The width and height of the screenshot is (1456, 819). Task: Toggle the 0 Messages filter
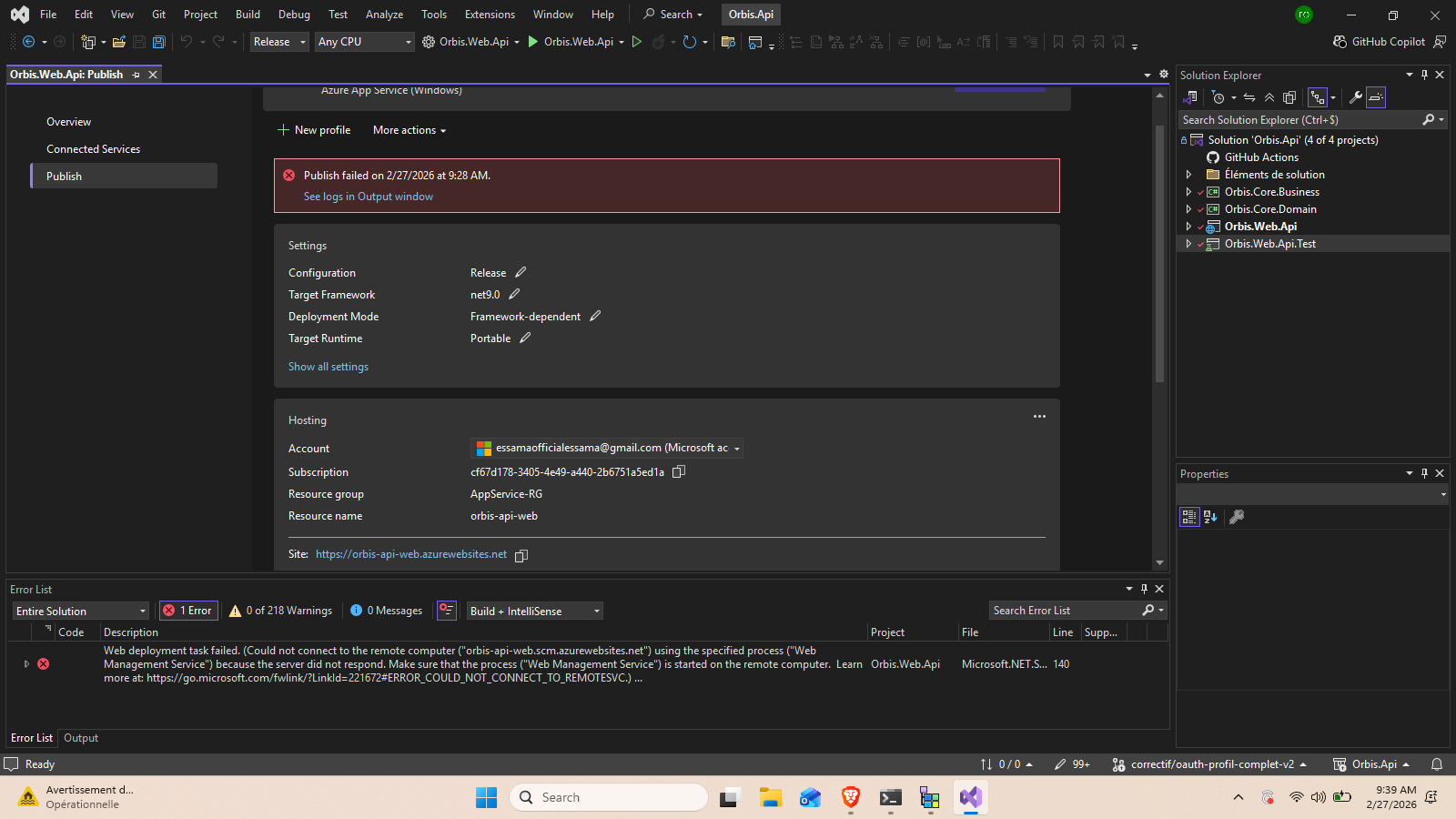387,611
